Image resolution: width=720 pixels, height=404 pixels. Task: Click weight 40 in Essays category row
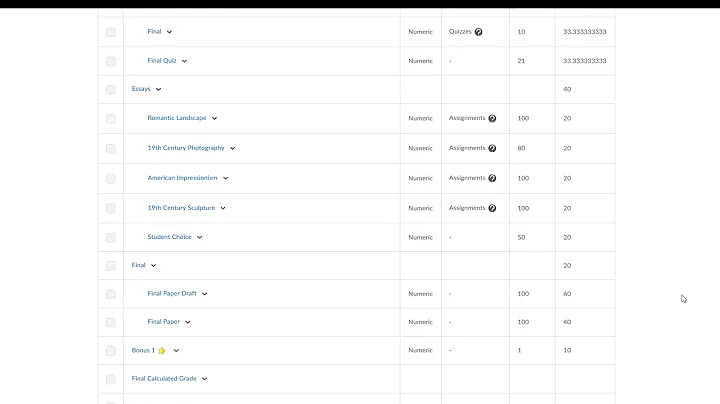tap(567, 89)
